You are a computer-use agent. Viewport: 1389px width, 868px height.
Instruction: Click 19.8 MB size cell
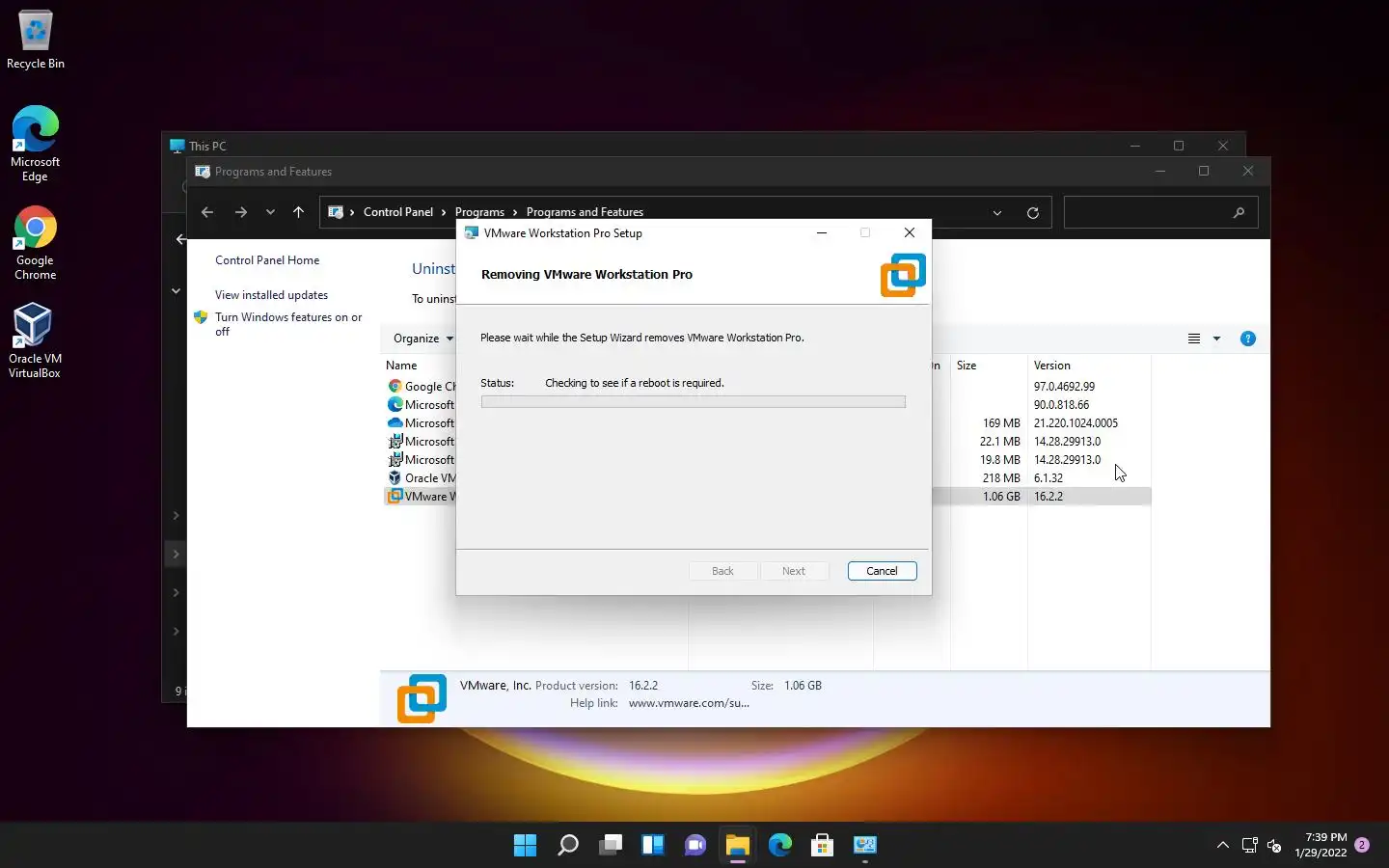(x=999, y=459)
